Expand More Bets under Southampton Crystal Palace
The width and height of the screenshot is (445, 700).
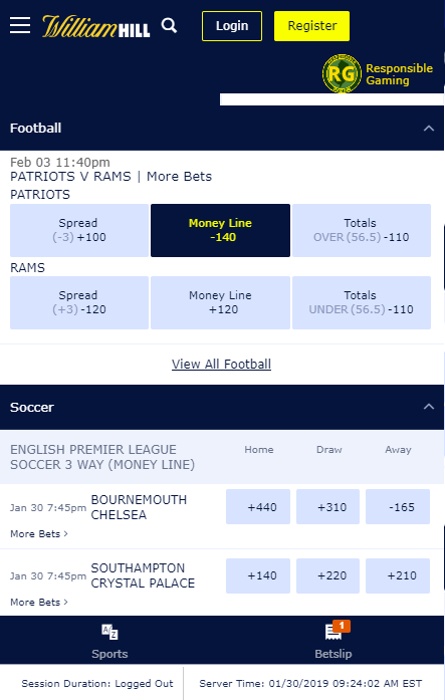point(39,602)
